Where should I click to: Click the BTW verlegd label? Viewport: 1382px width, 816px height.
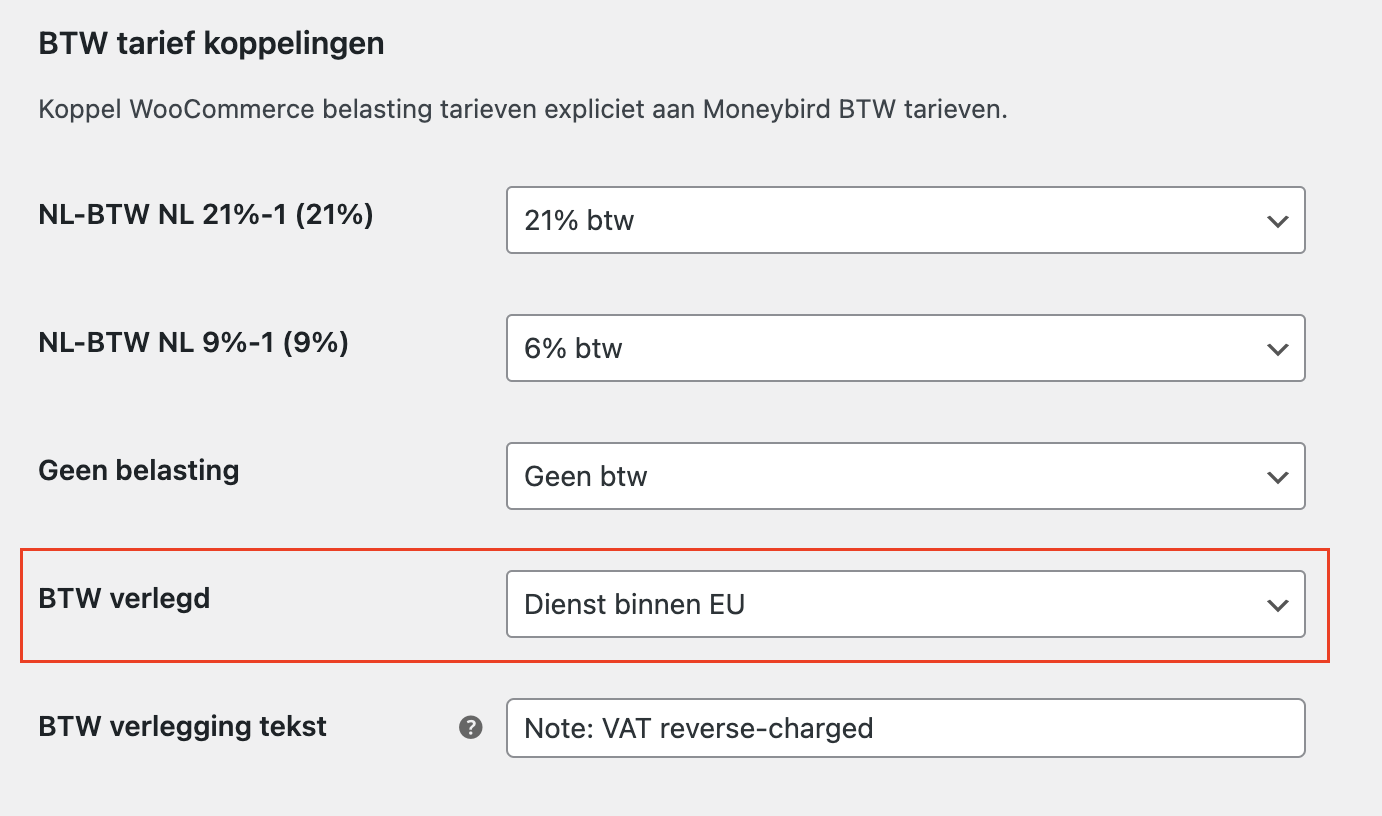124,598
